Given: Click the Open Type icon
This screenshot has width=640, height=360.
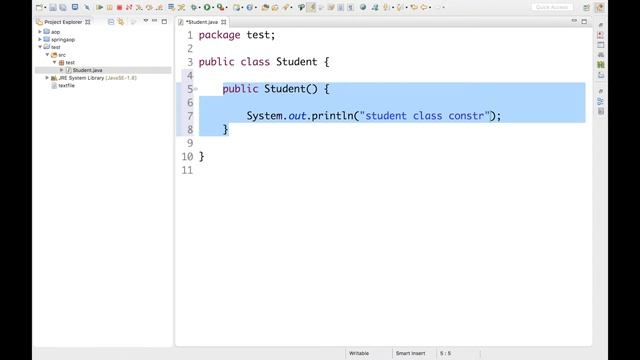Looking at the screenshot, I should tap(265, 7).
